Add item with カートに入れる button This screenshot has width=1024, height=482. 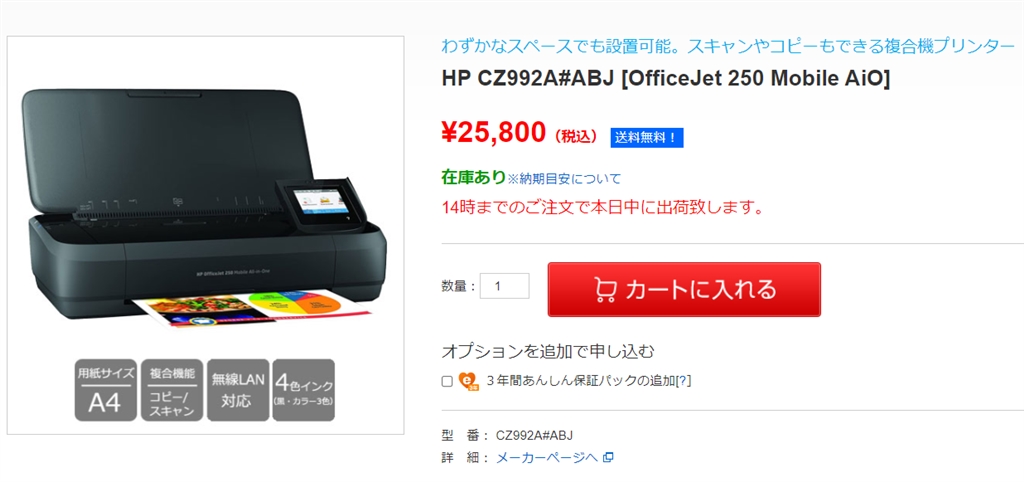[684, 289]
